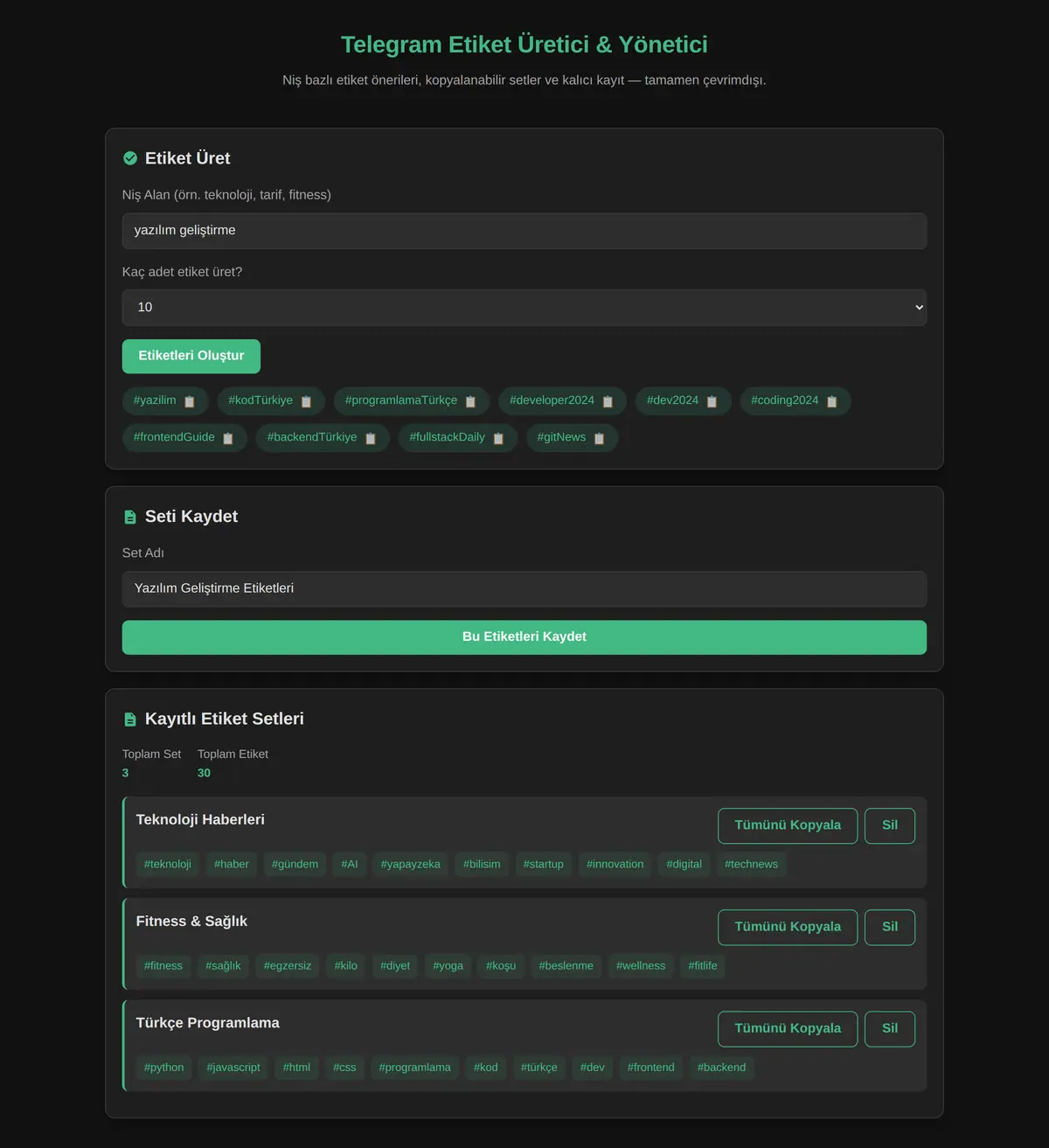This screenshot has height=1148, width=1049.
Task: Click the Toplam Set value 3
Action: point(125,773)
